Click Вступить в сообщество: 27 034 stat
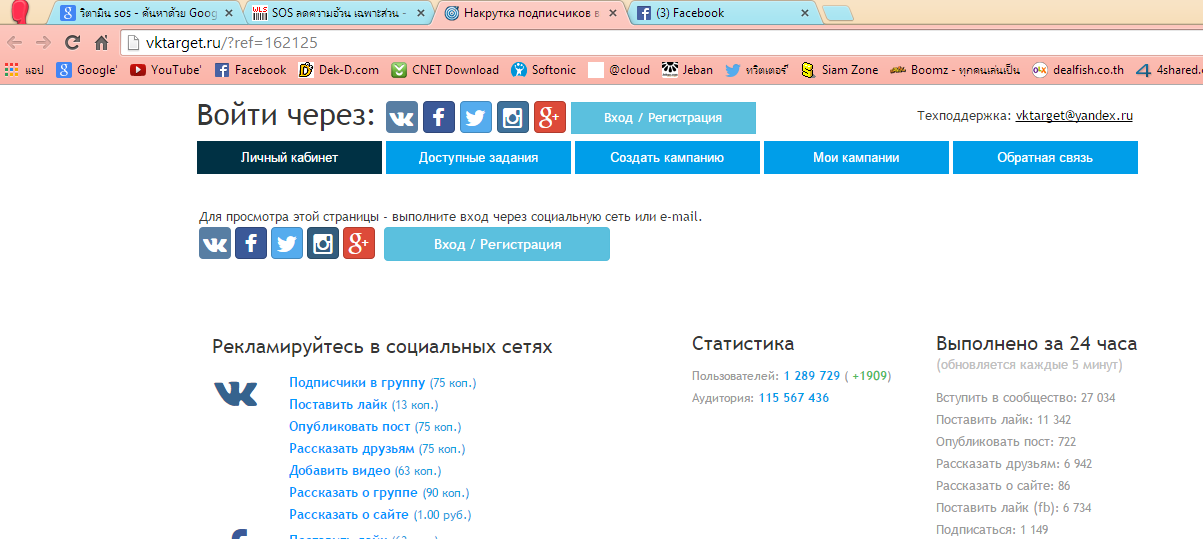The image size is (1203, 539). [1025, 398]
